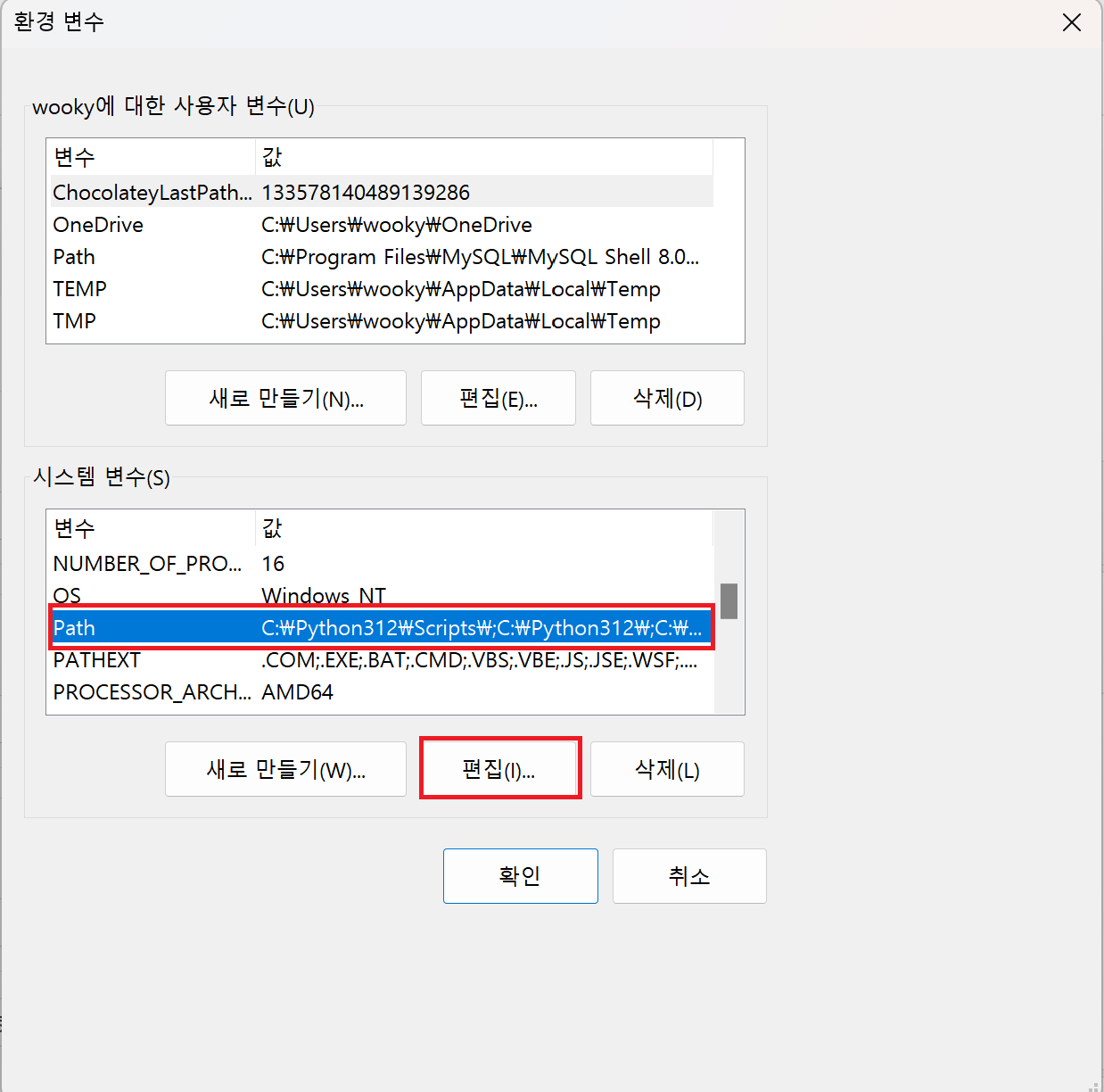Viewport: 1104px width, 1092px height.
Task: Select OneDrive variable row
Action: coord(381,224)
